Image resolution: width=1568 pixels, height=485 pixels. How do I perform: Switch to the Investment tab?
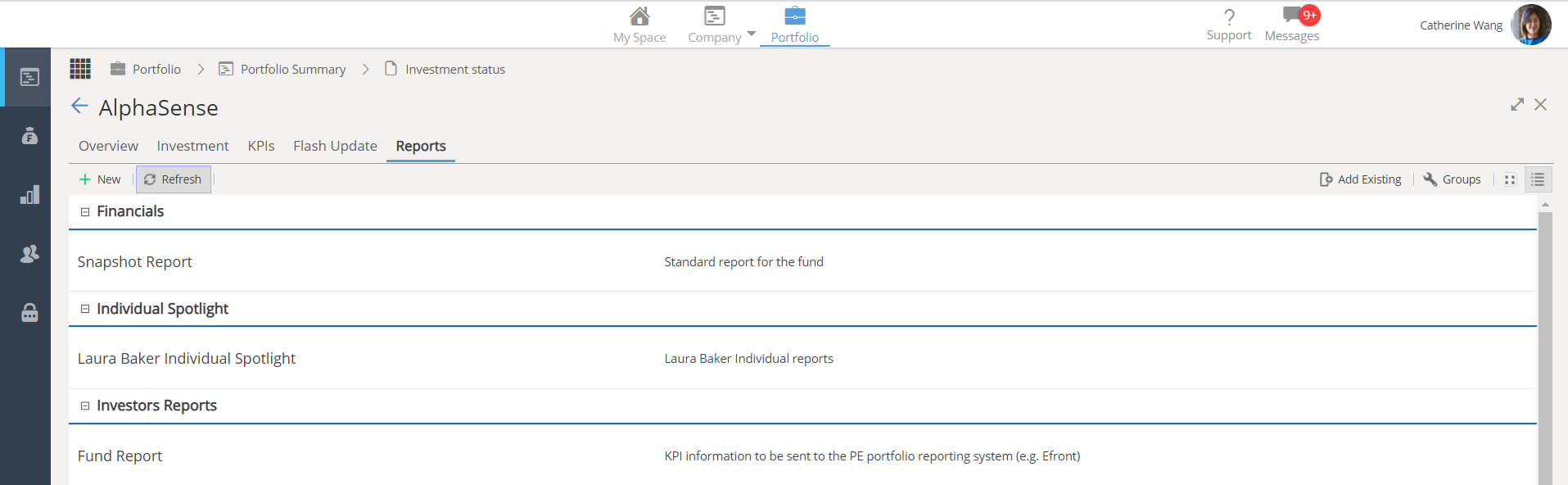(192, 146)
